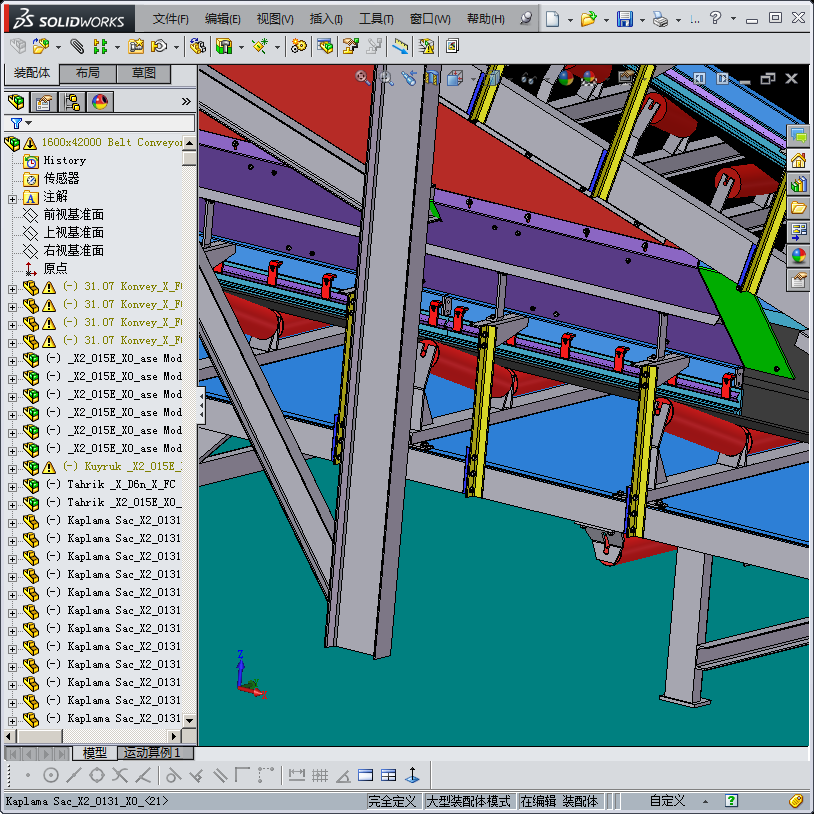Open the filter dropdown in the feature tree
Image resolution: width=814 pixels, height=814 pixels.
[x=21, y=123]
